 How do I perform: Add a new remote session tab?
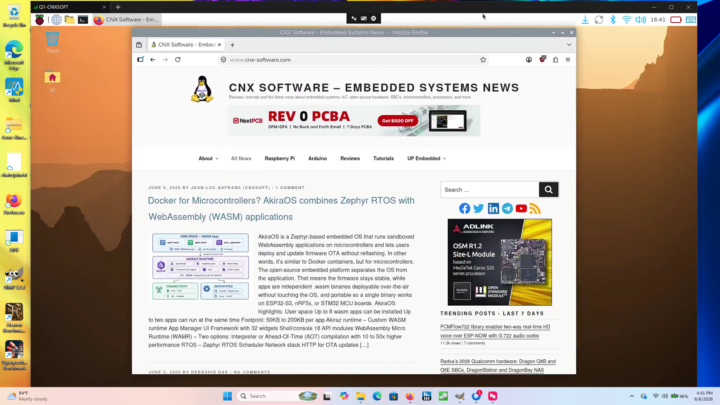point(118,7)
